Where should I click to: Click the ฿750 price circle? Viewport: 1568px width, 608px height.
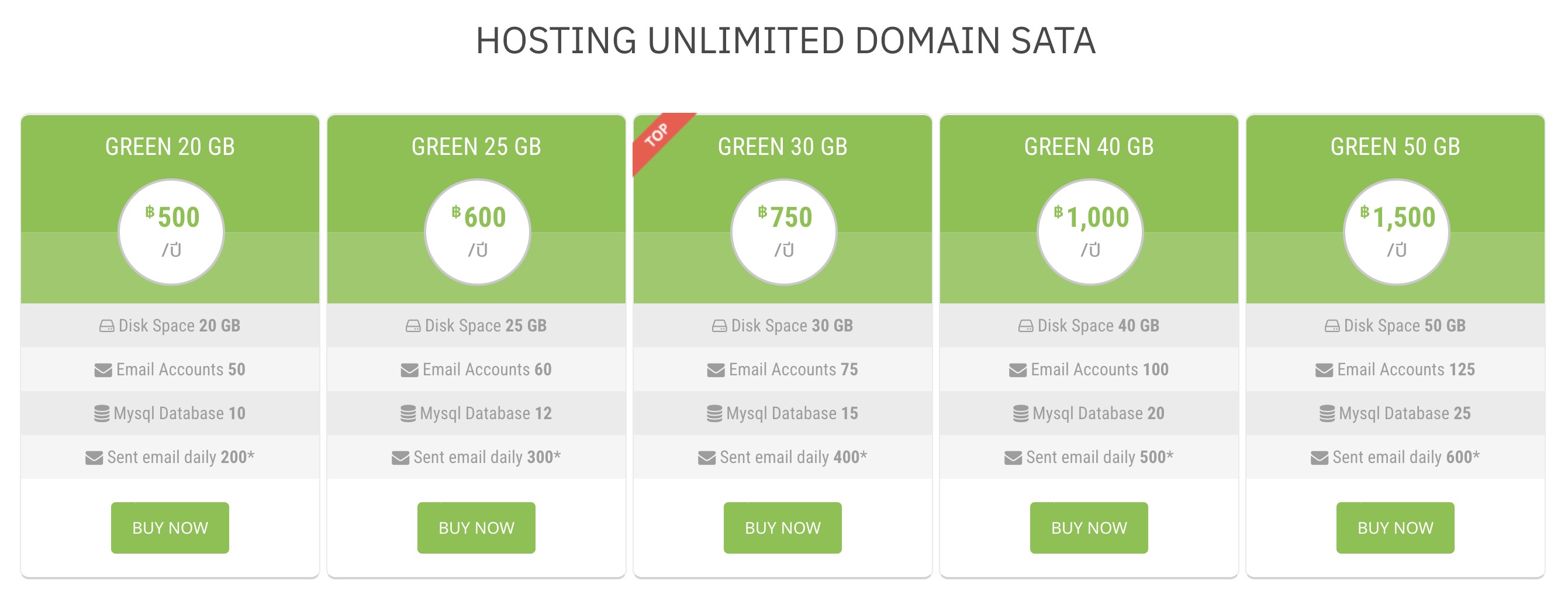pos(783,232)
